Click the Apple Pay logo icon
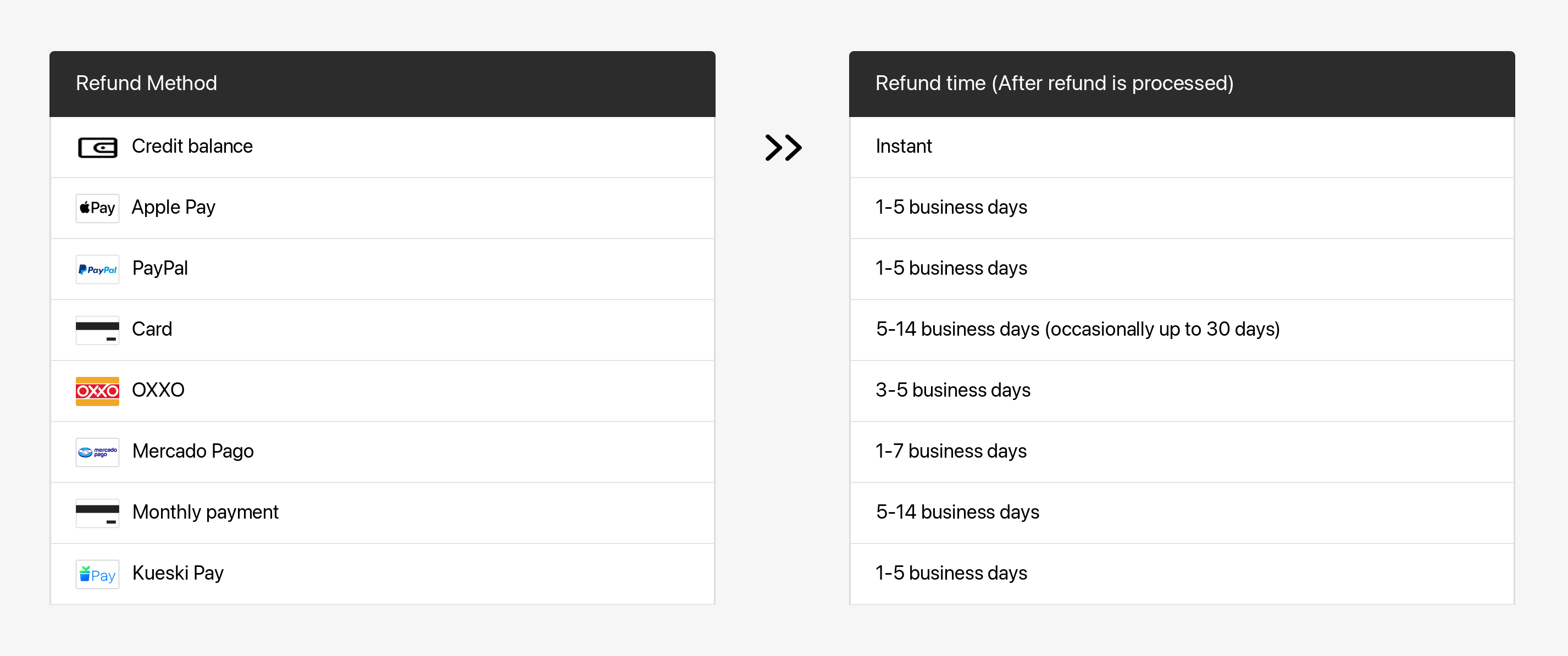 tap(97, 208)
